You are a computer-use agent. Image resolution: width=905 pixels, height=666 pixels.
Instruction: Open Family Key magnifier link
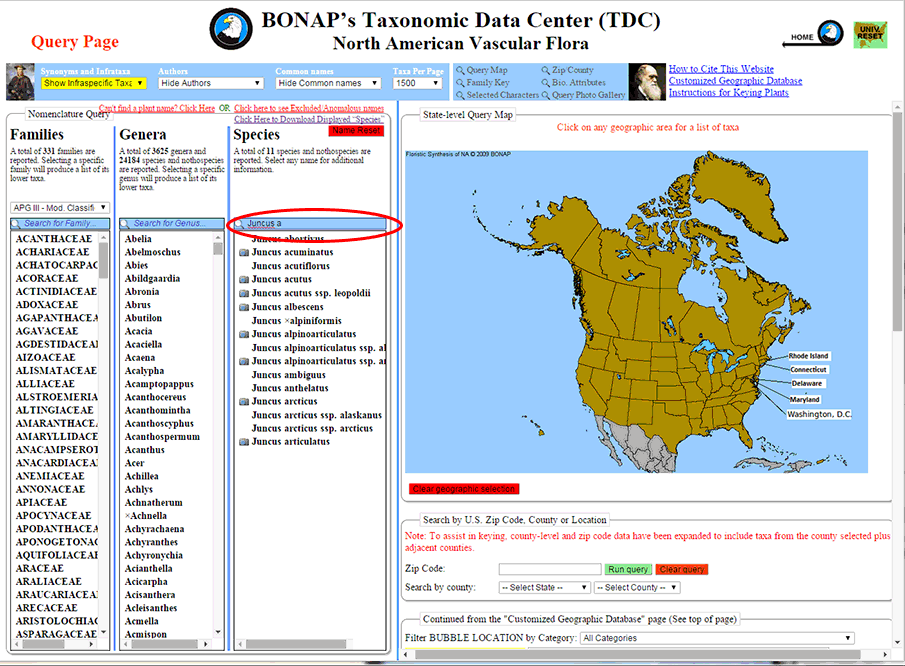coord(483,83)
